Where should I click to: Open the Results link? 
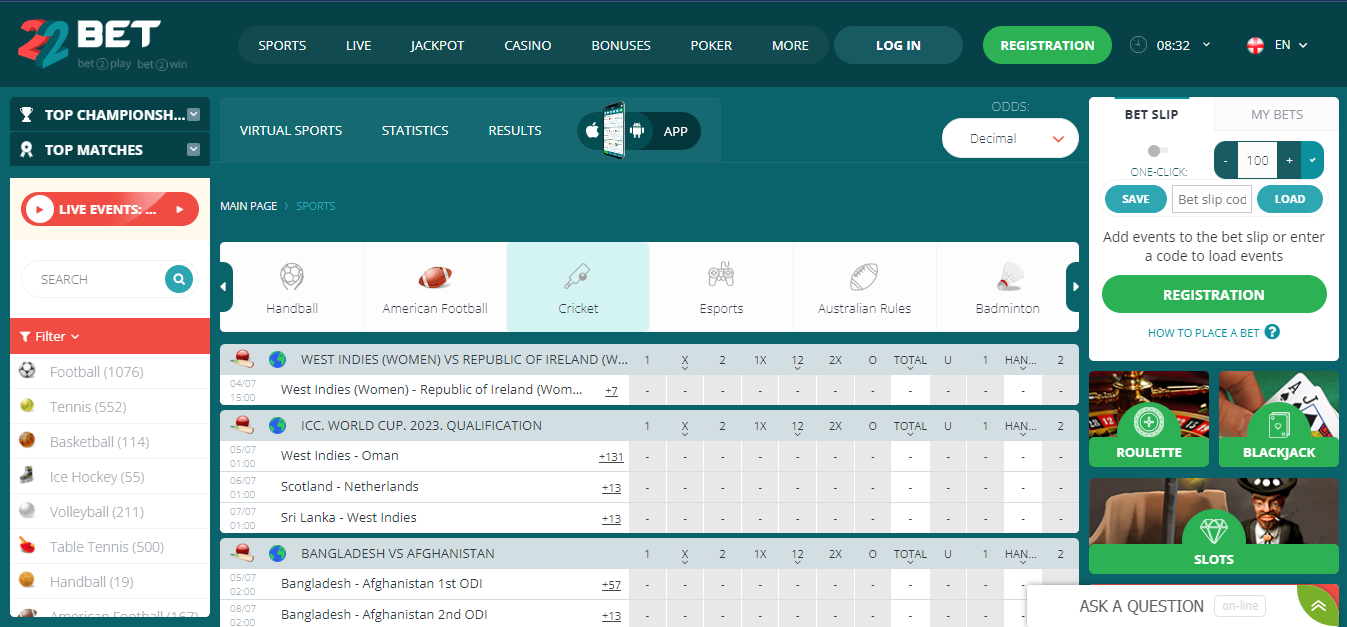click(x=515, y=131)
